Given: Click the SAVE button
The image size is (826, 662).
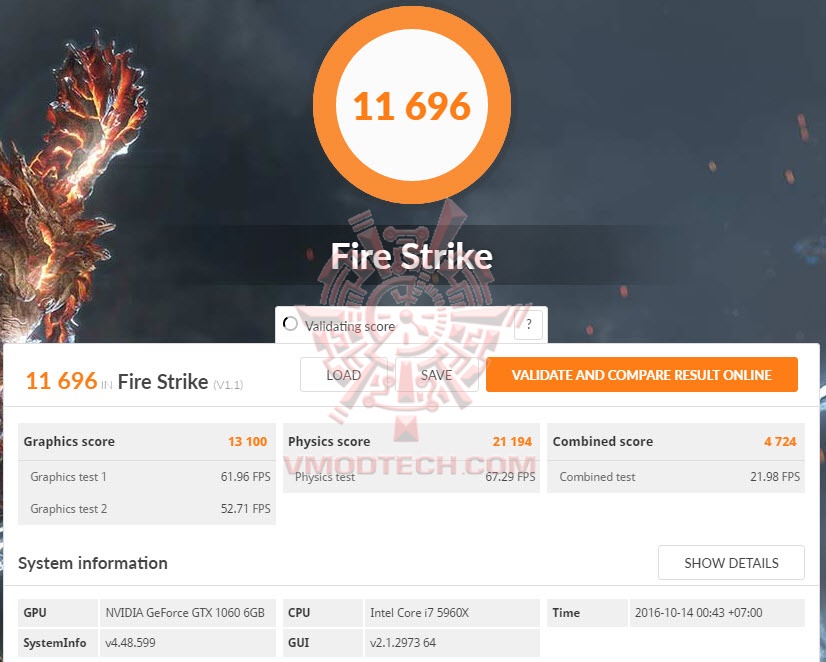Looking at the screenshot, I should (x=436, y=375).
